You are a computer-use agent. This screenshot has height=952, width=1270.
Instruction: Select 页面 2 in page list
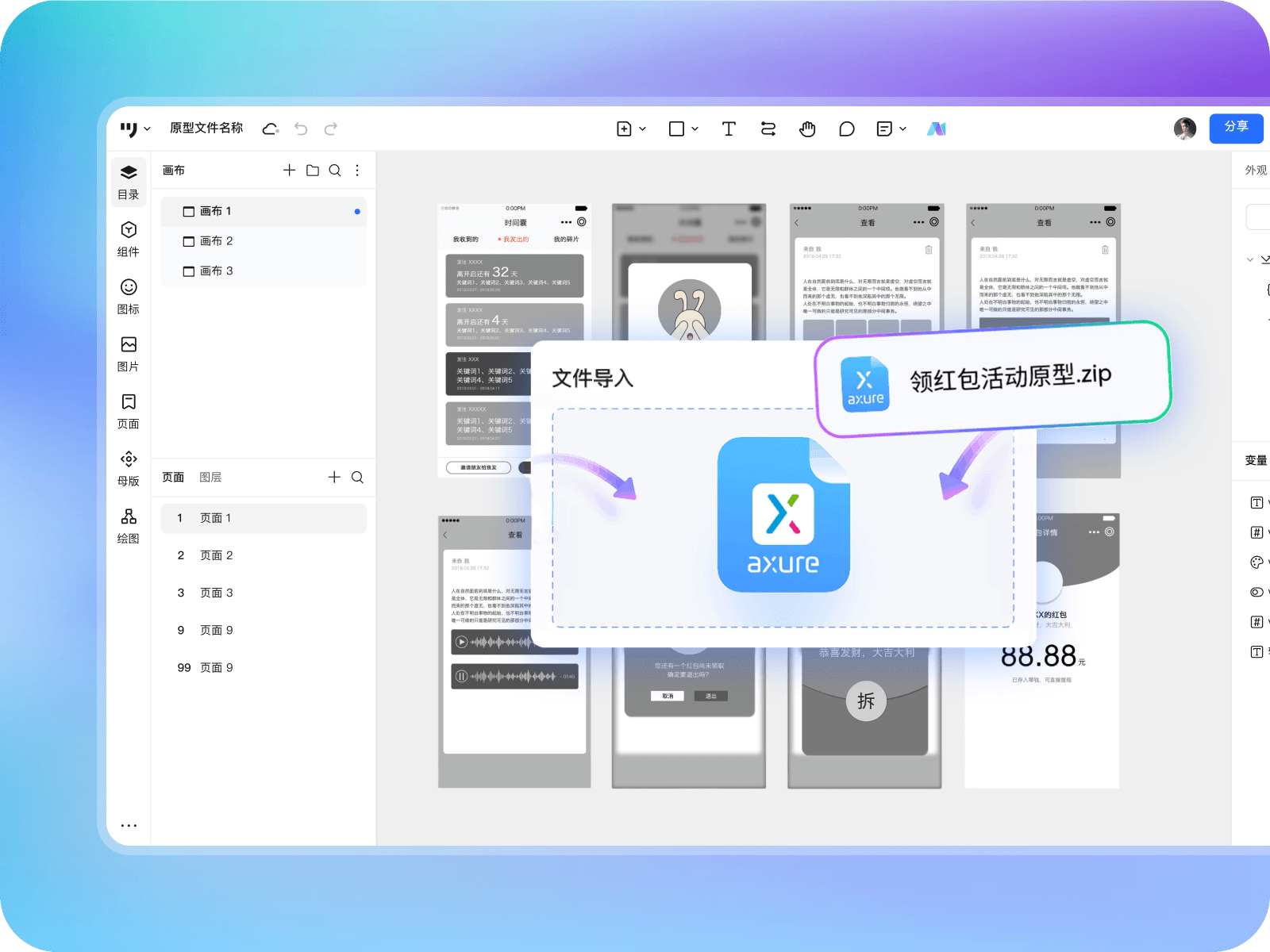[x=264, y=555]
